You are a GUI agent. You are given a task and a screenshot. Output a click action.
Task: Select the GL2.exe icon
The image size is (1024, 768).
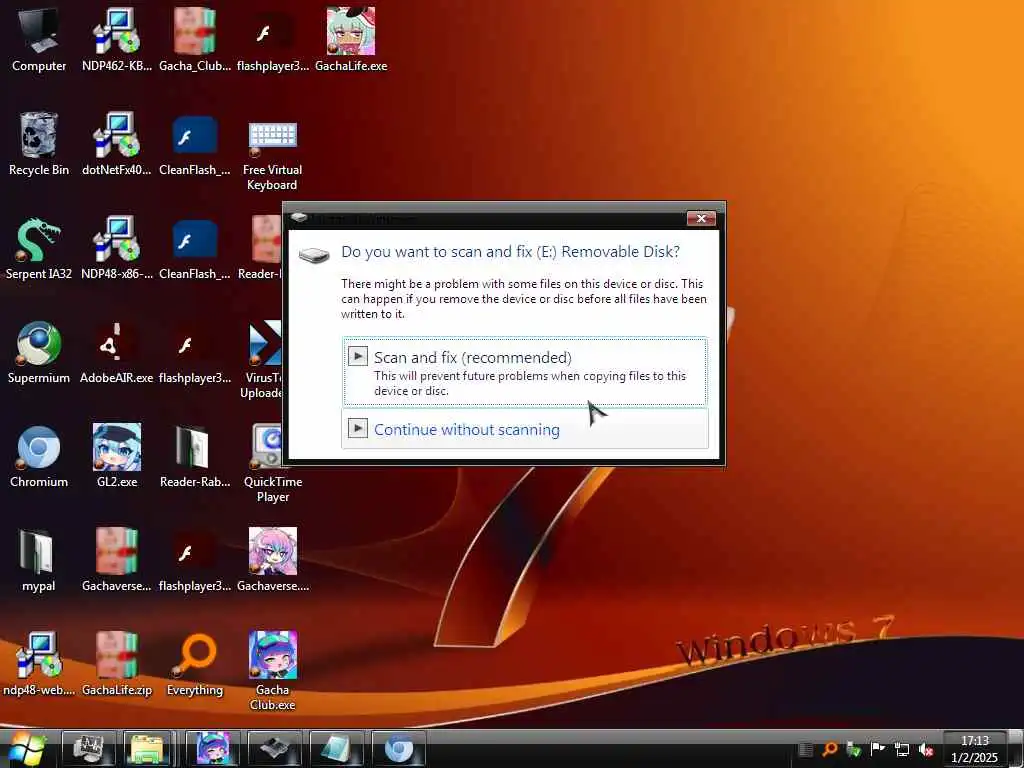[x=117, y=456]
